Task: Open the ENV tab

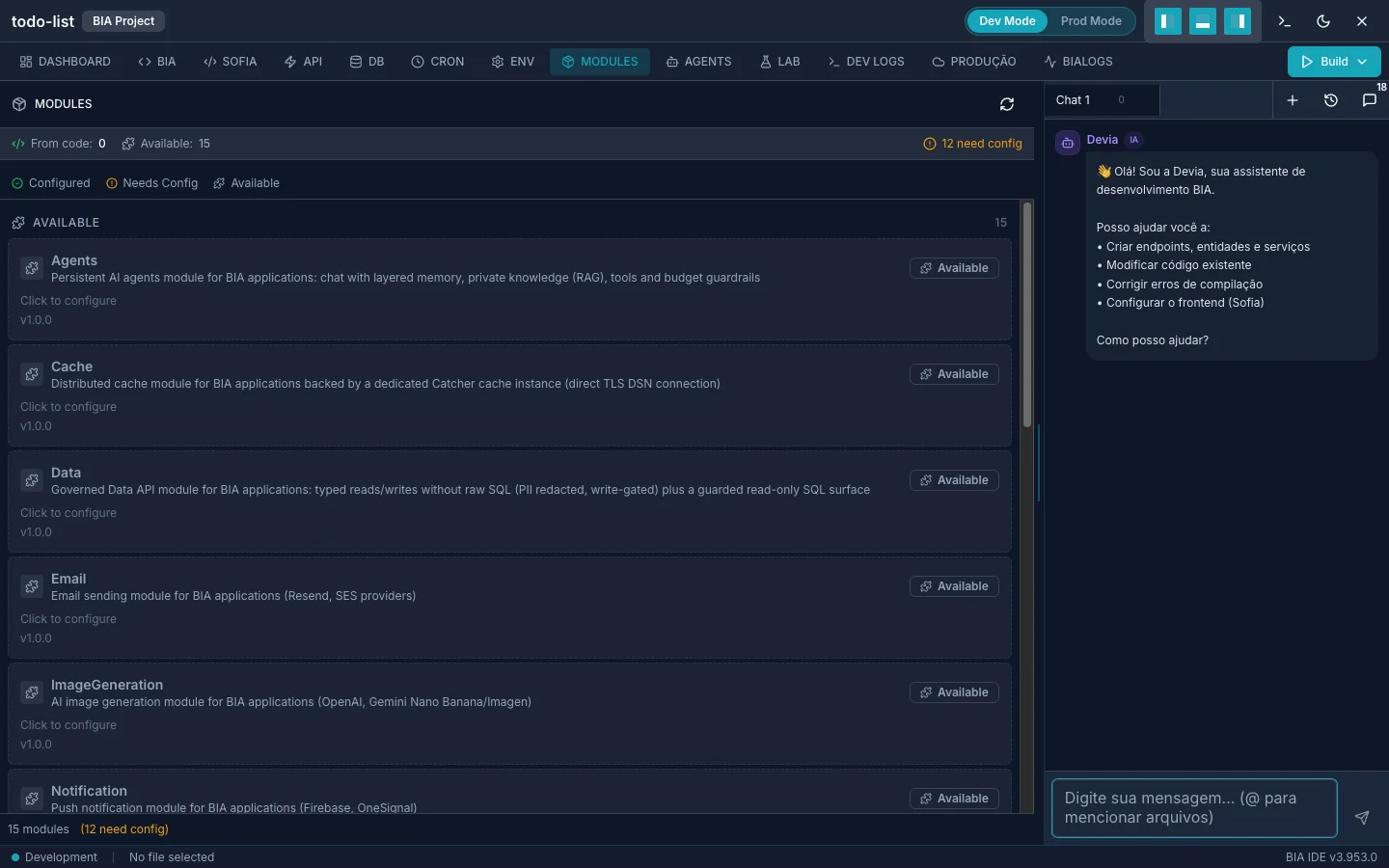Action: [513, 62]
